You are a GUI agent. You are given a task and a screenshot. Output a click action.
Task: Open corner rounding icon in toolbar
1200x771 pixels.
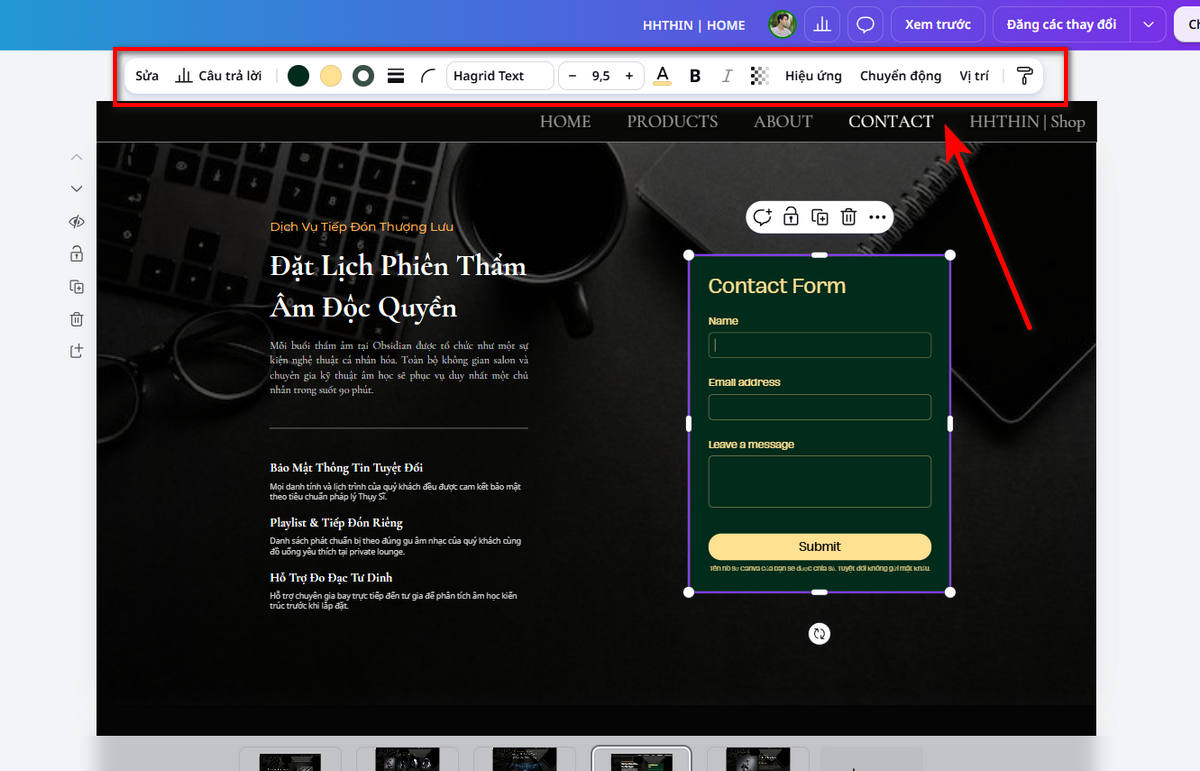pyautogui.click(x=428, y=76)
